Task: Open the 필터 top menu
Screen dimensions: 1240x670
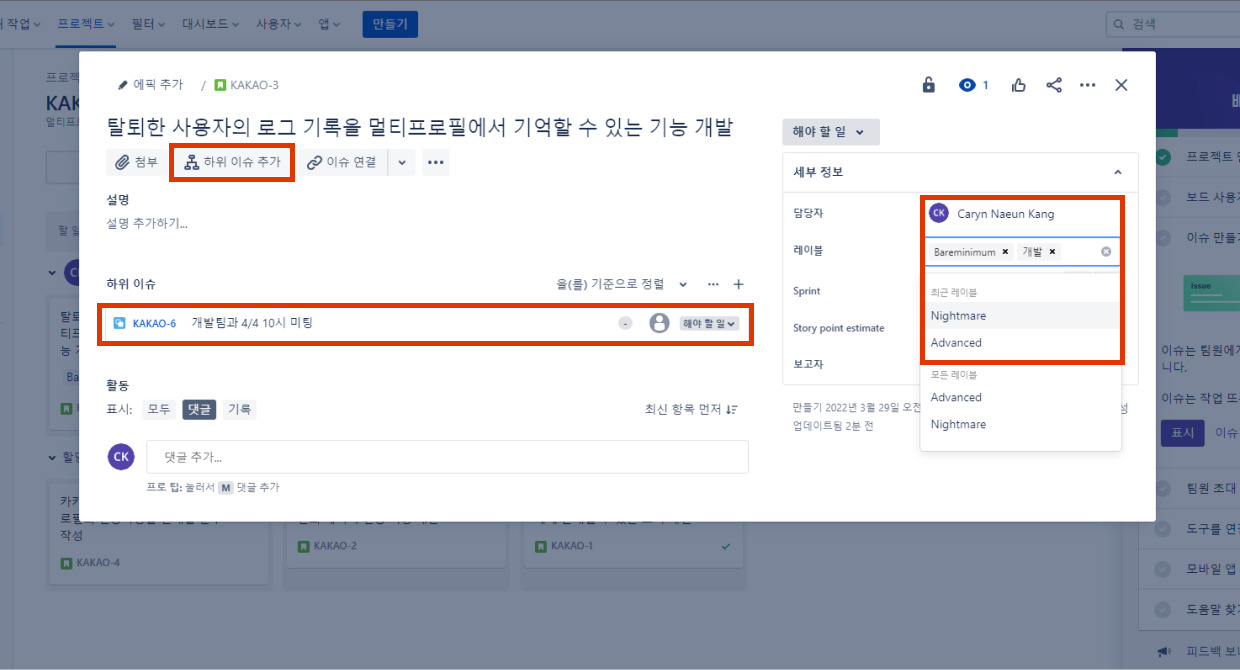Action: click(148, 23)
